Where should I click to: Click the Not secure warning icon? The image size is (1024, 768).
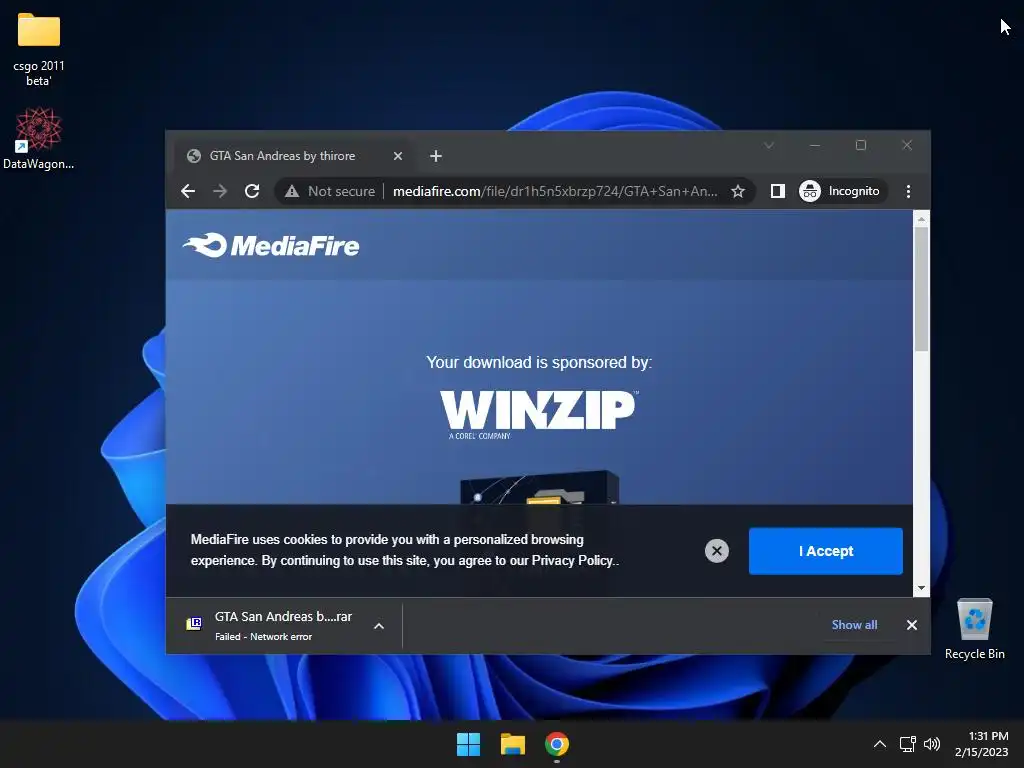click(x=292, y=191)
